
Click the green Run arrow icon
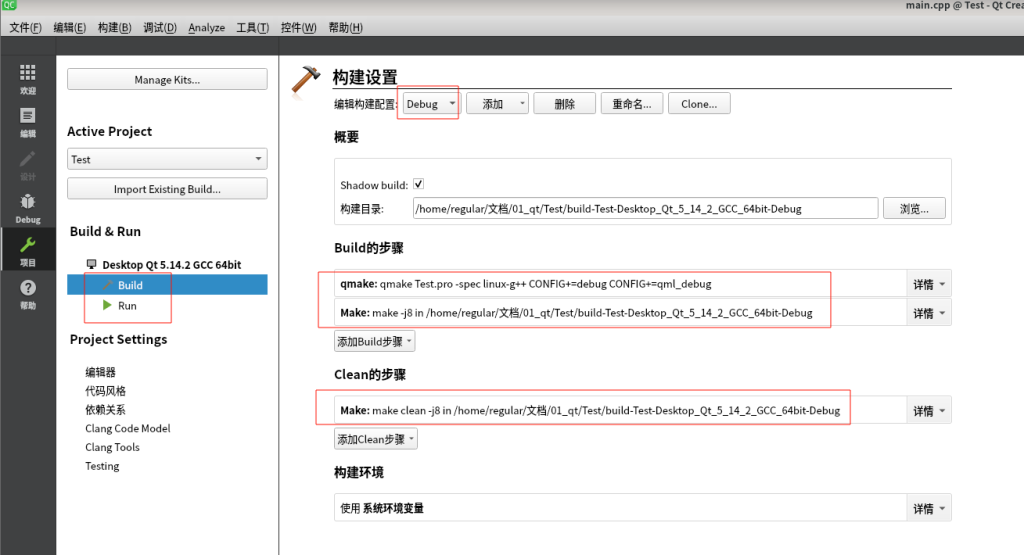pos(107,305)
